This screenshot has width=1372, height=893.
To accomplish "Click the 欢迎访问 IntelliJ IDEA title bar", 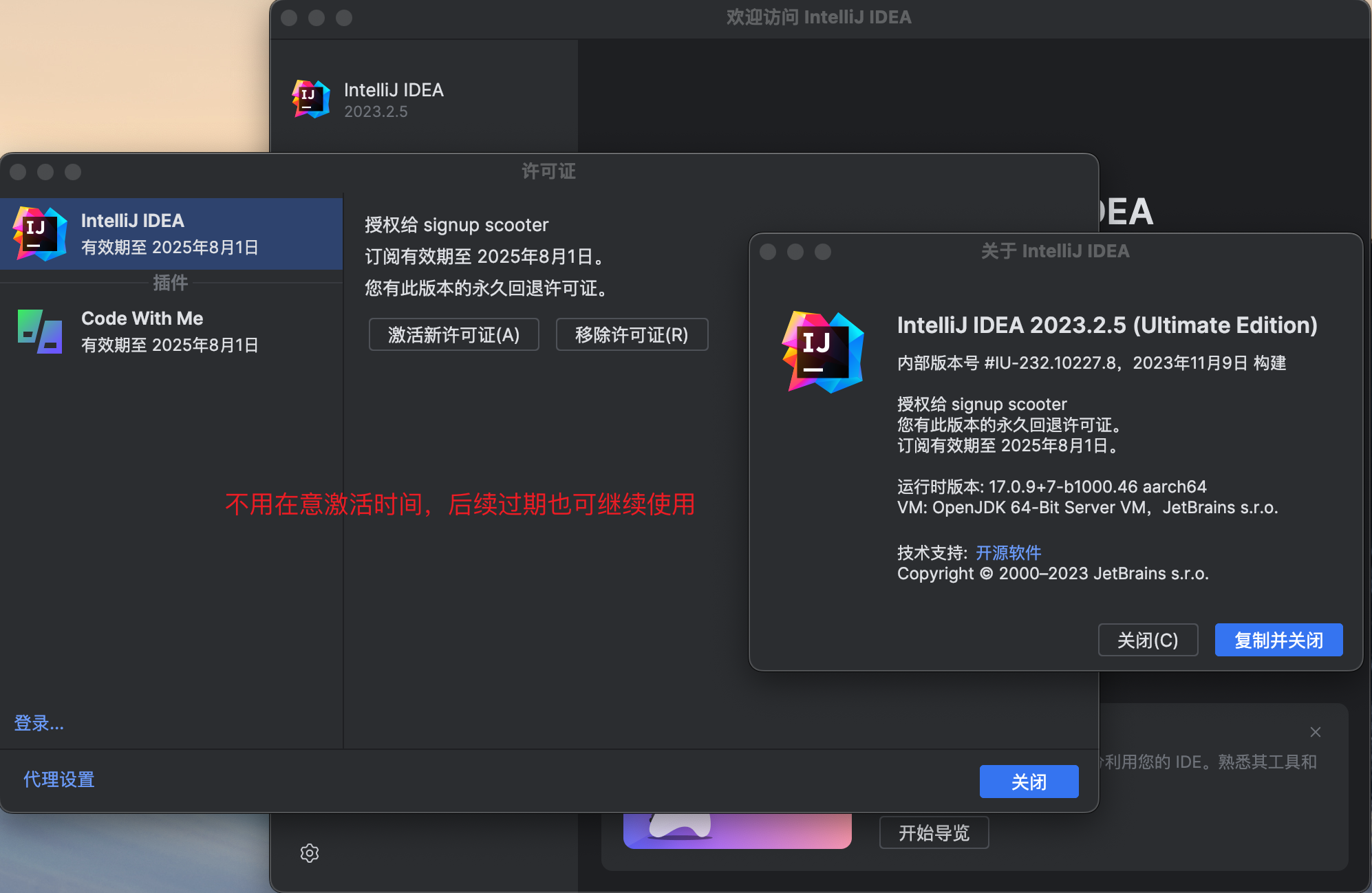I will 819,17.
